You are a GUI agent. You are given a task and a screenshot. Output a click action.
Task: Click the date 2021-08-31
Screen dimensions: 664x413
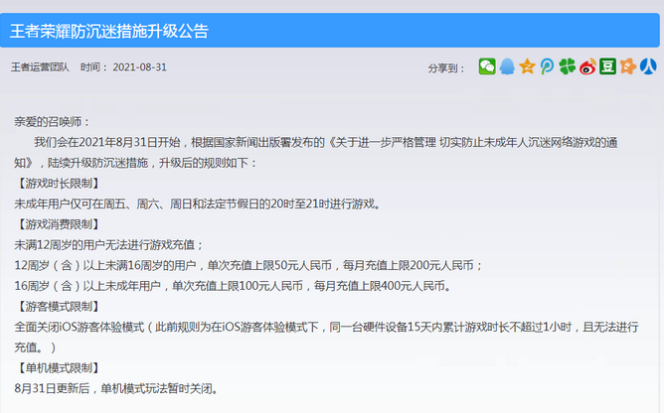point(140,67)
